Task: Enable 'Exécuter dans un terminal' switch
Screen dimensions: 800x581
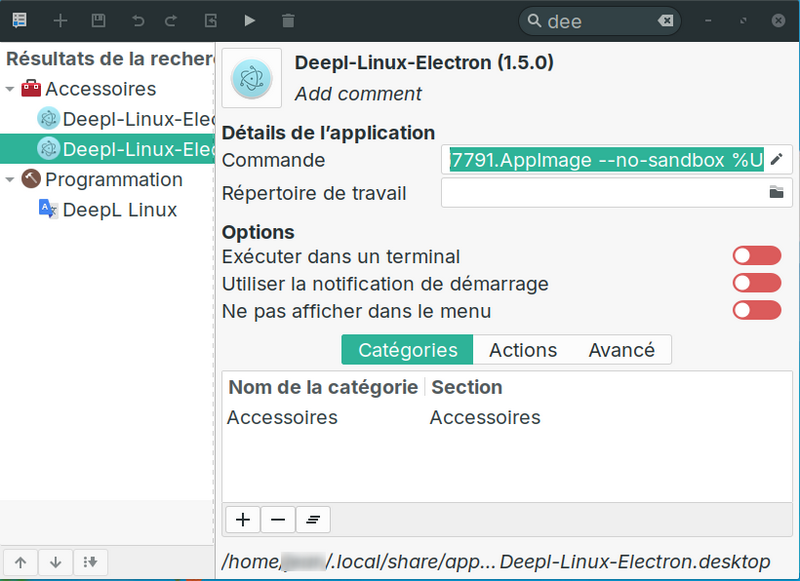Action: pyautogui.click(x=756, y=257)
